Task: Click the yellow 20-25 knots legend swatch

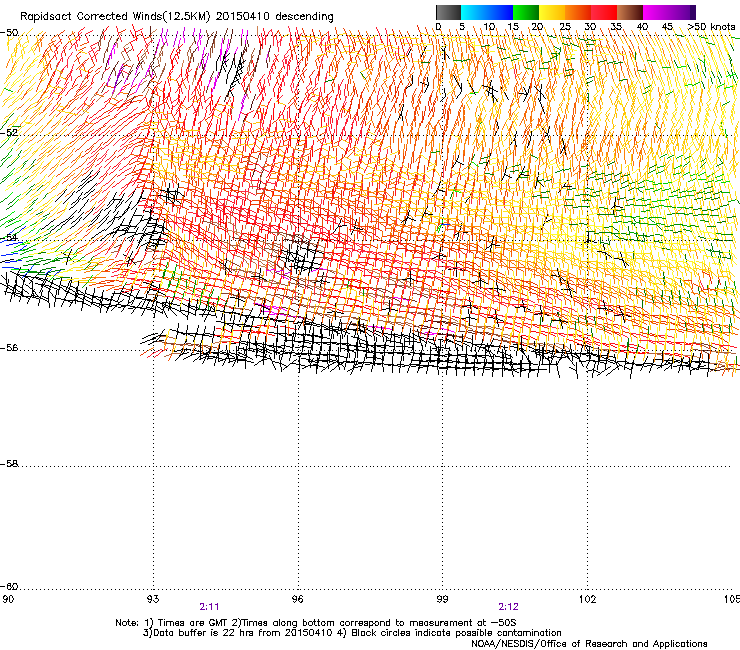Action: click(x=552, y=12)
